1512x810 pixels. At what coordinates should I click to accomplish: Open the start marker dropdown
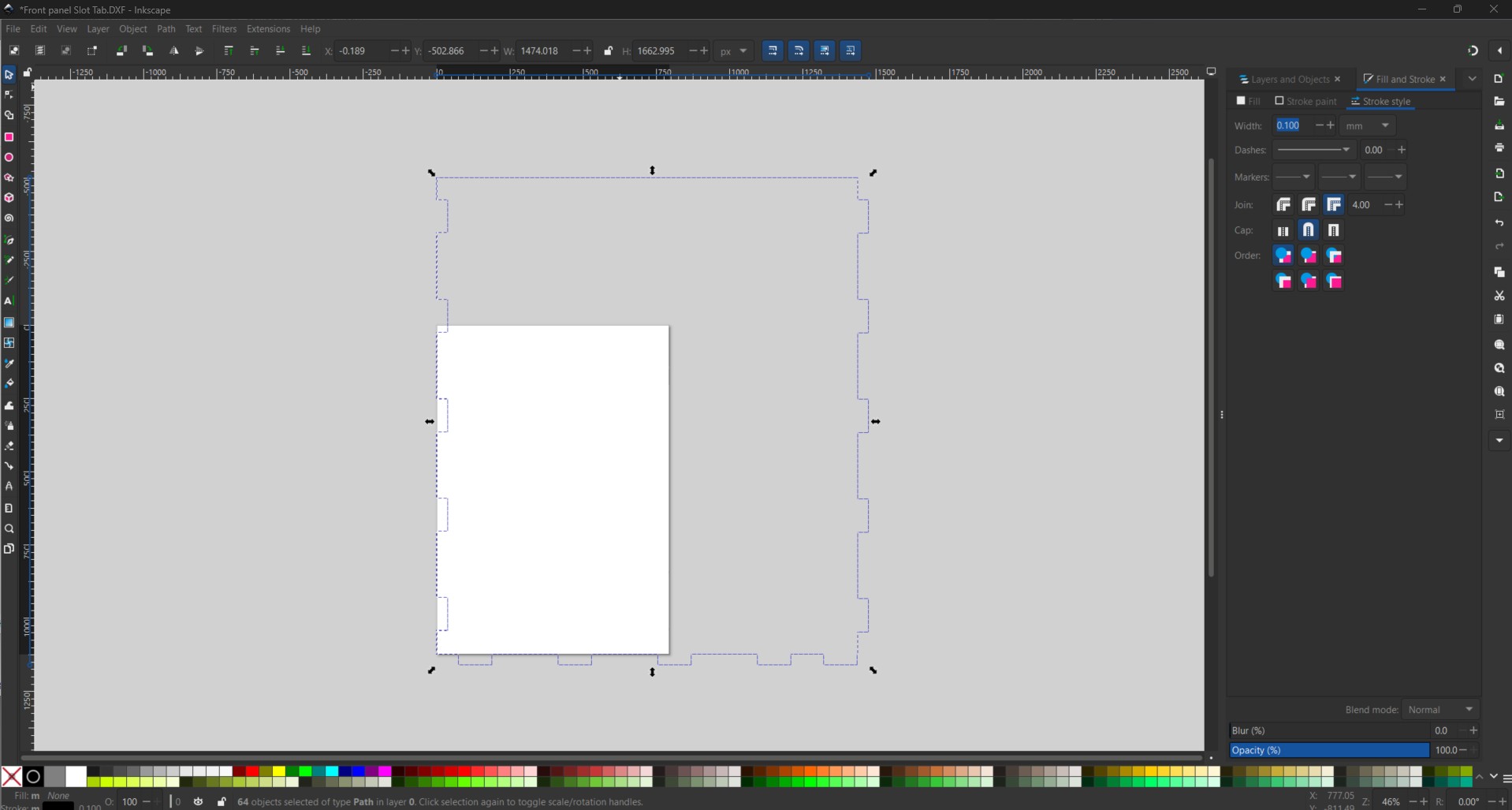[1294, 177]
